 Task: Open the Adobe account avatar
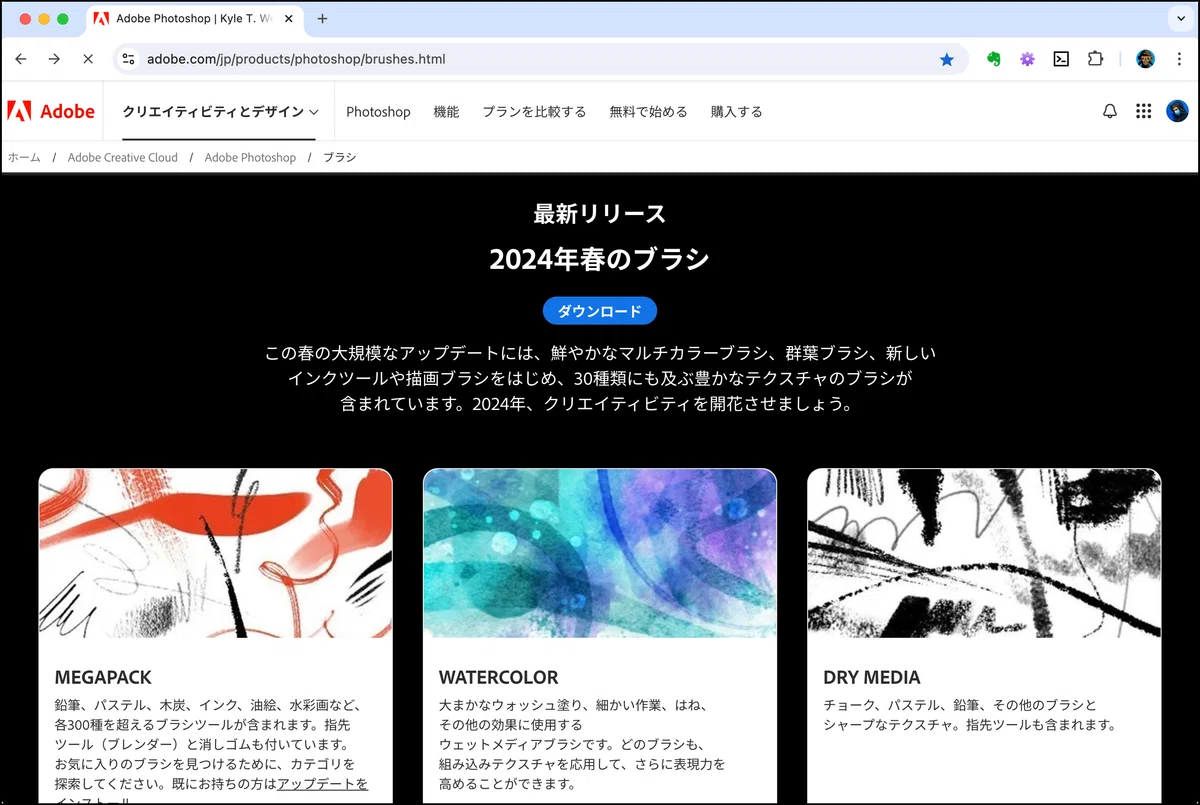click(x=1177, y=111)
